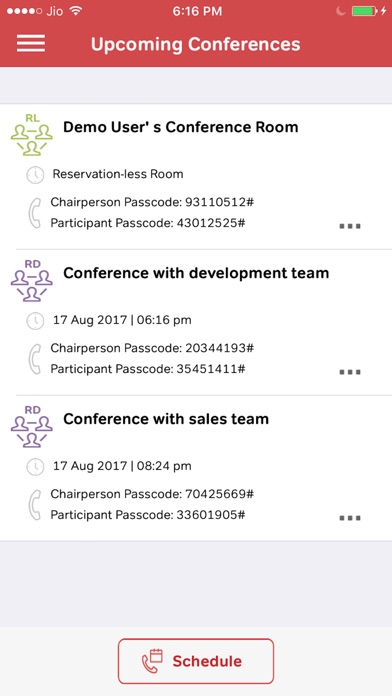Screen dimensions: 392x696
Task: Open more options for development team conference
Action: [350, 372]
